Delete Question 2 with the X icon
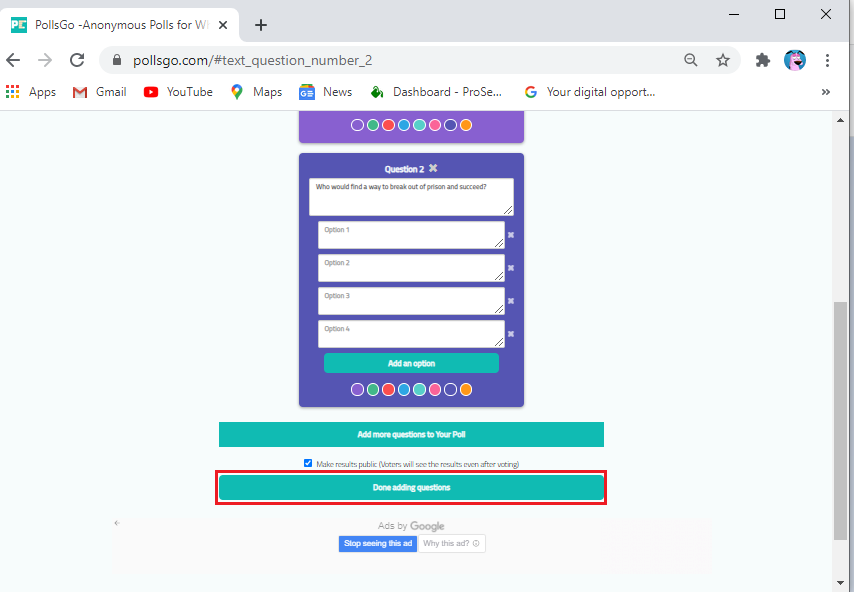This screenshot has height=592, width=854. click(x=433, y=169)
